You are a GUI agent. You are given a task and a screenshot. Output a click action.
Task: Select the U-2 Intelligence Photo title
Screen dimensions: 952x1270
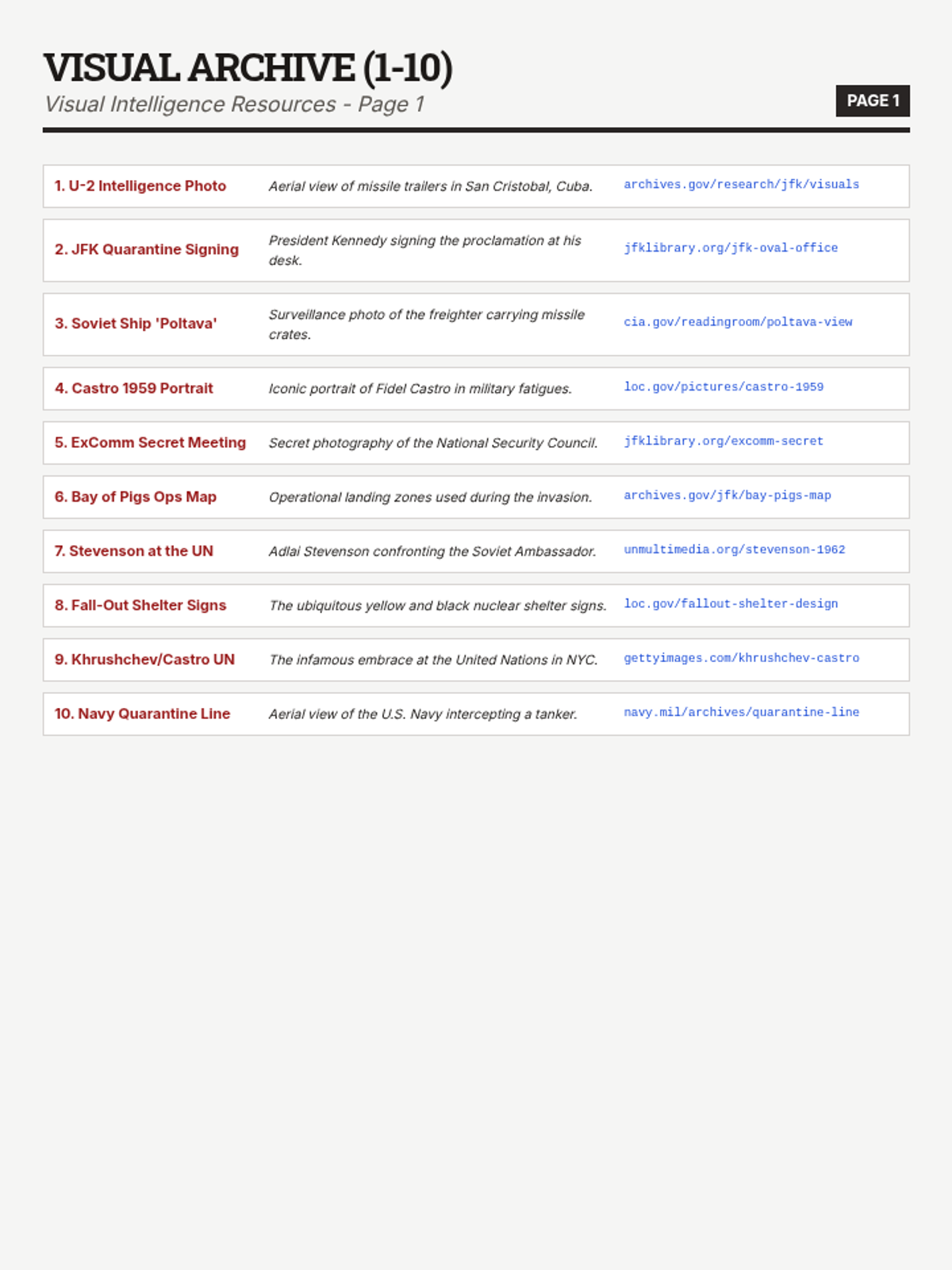[140, 186]
